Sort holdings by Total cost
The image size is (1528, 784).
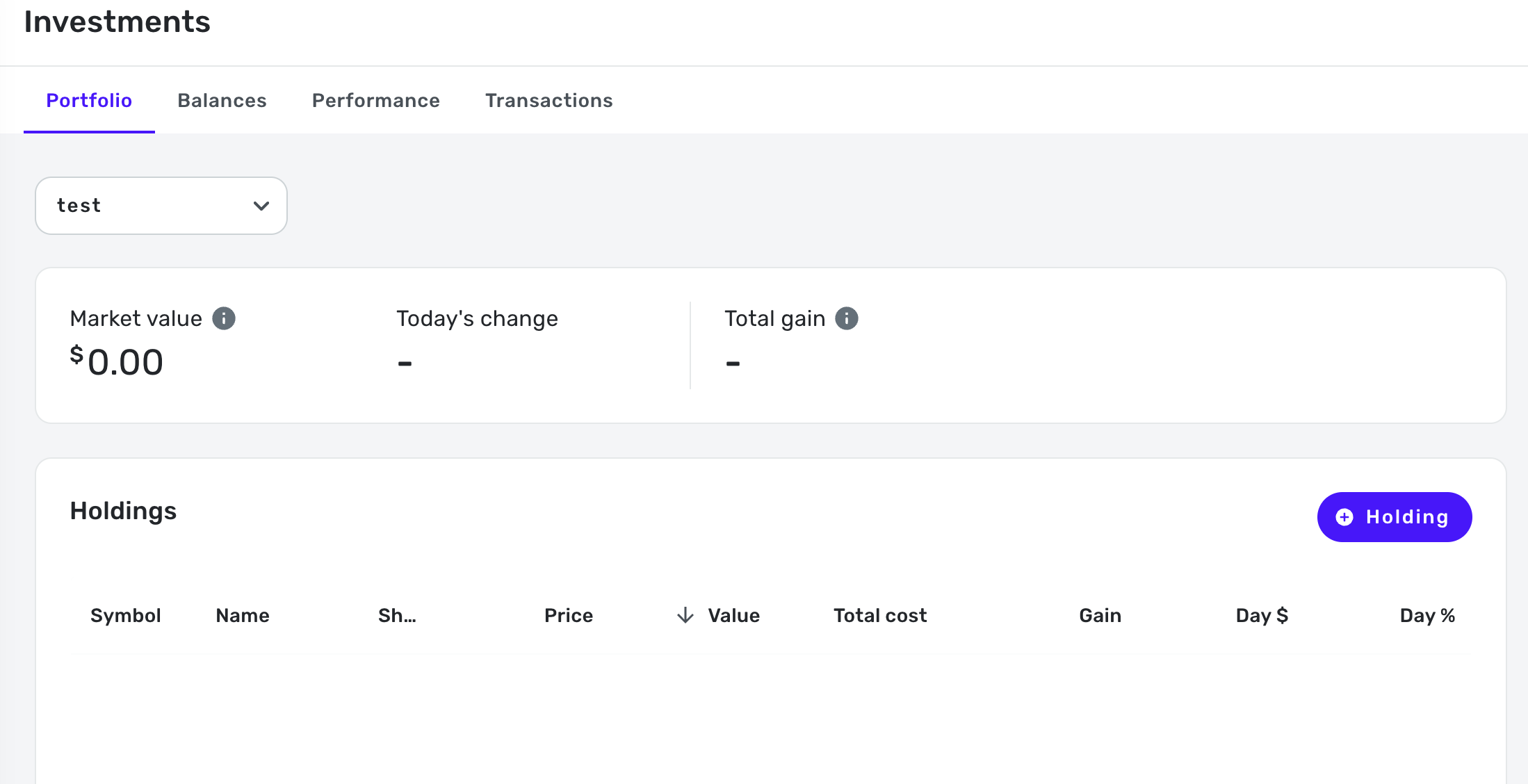tap(879, 615)
